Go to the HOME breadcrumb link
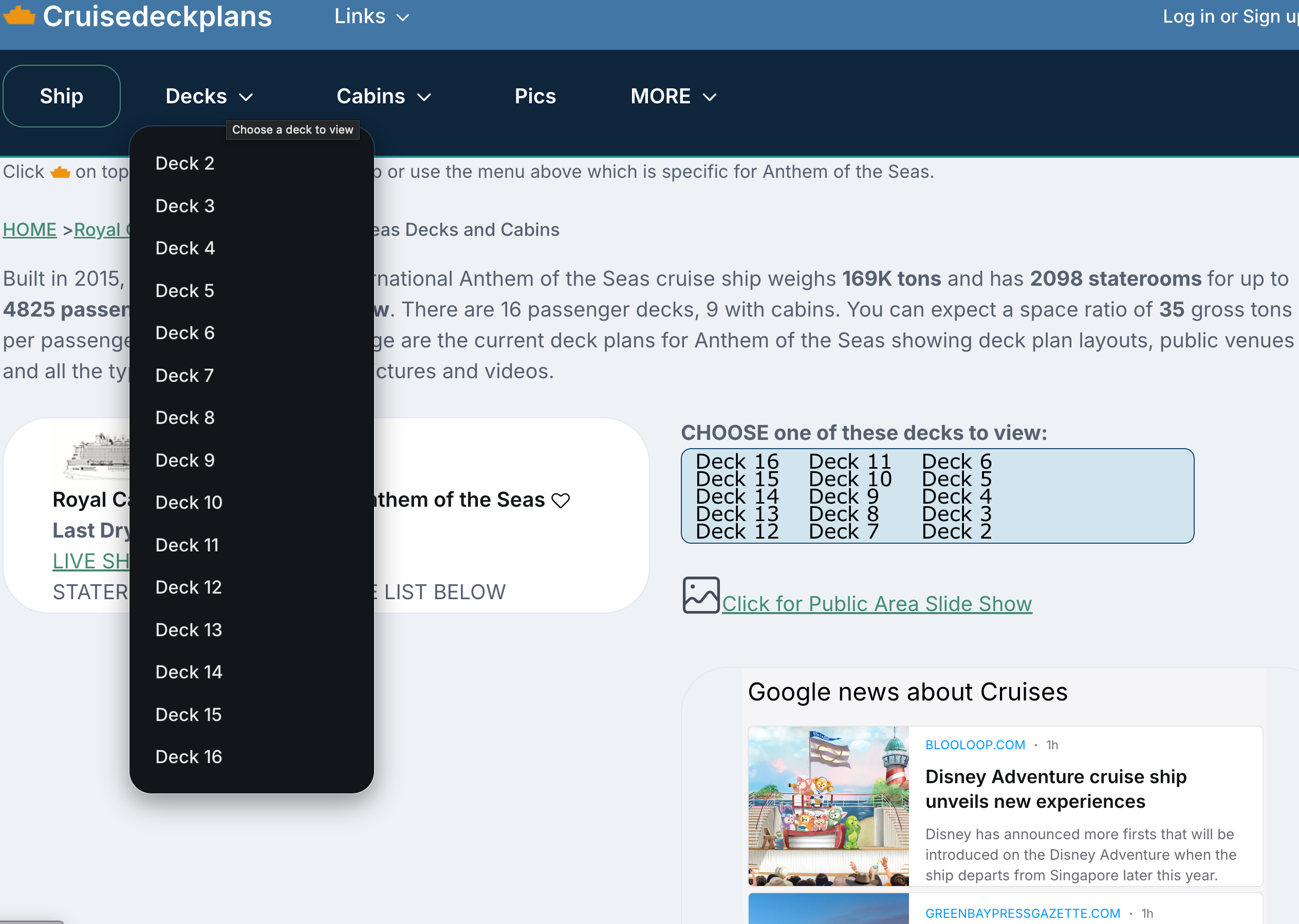Image resolution: width=1299 pixels, height=924 pixels. [x=30, y=230]
